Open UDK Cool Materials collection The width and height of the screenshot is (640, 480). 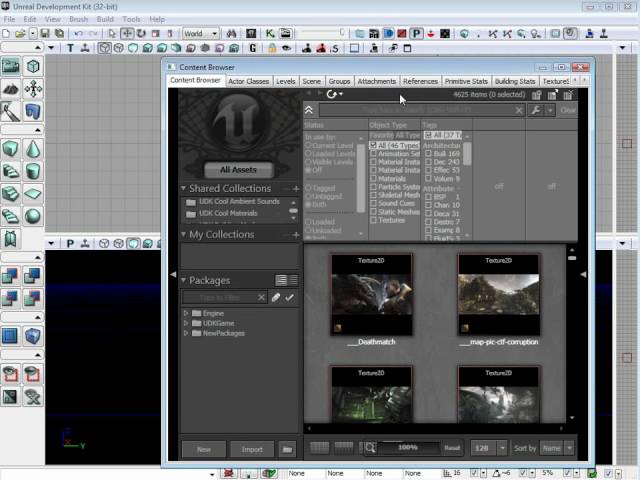tap(228, 213)
